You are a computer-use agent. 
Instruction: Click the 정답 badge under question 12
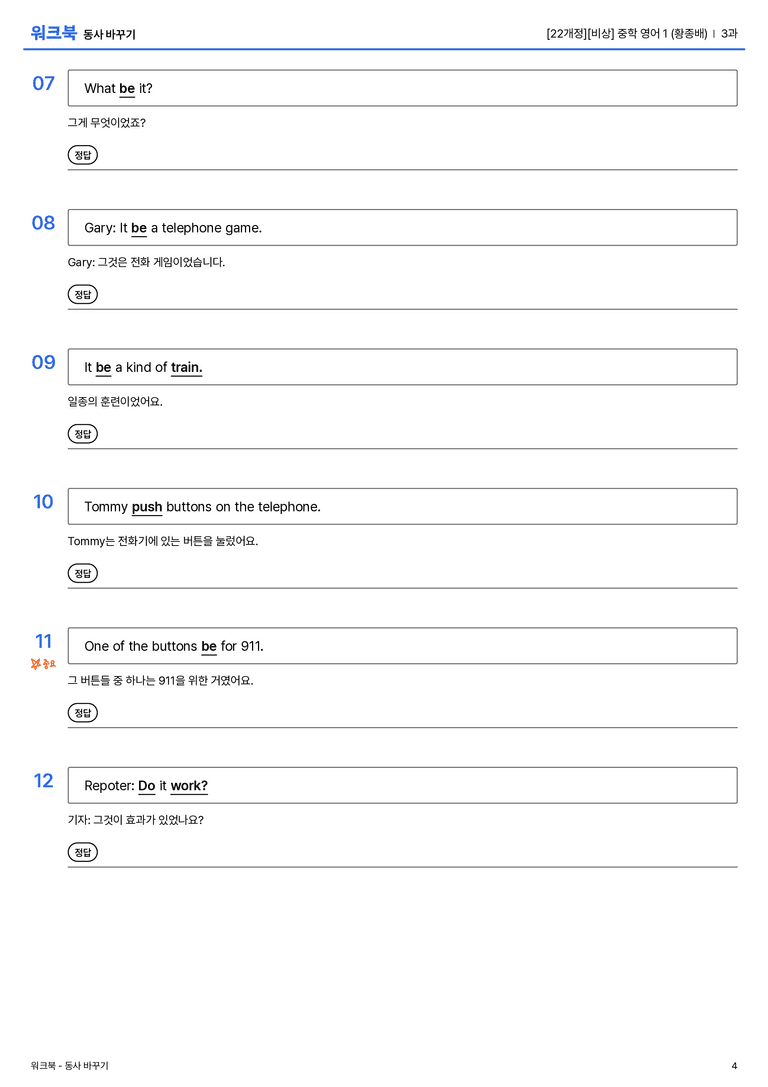(x=82, y=851)
